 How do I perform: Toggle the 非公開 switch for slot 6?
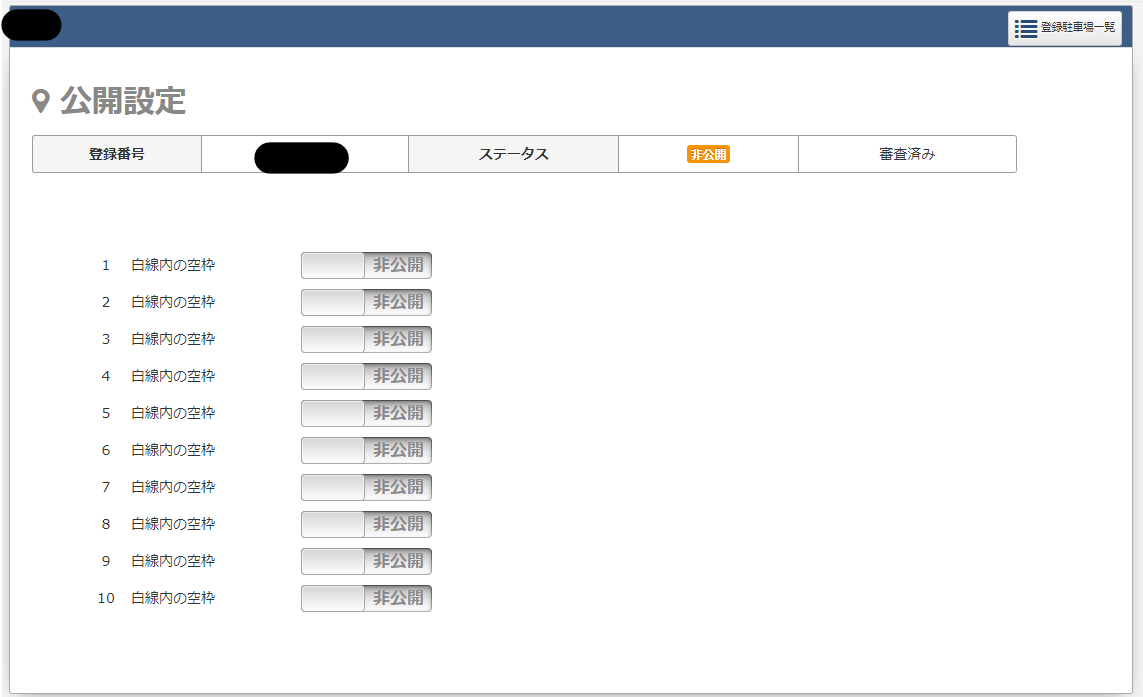[x=366, y=450]
